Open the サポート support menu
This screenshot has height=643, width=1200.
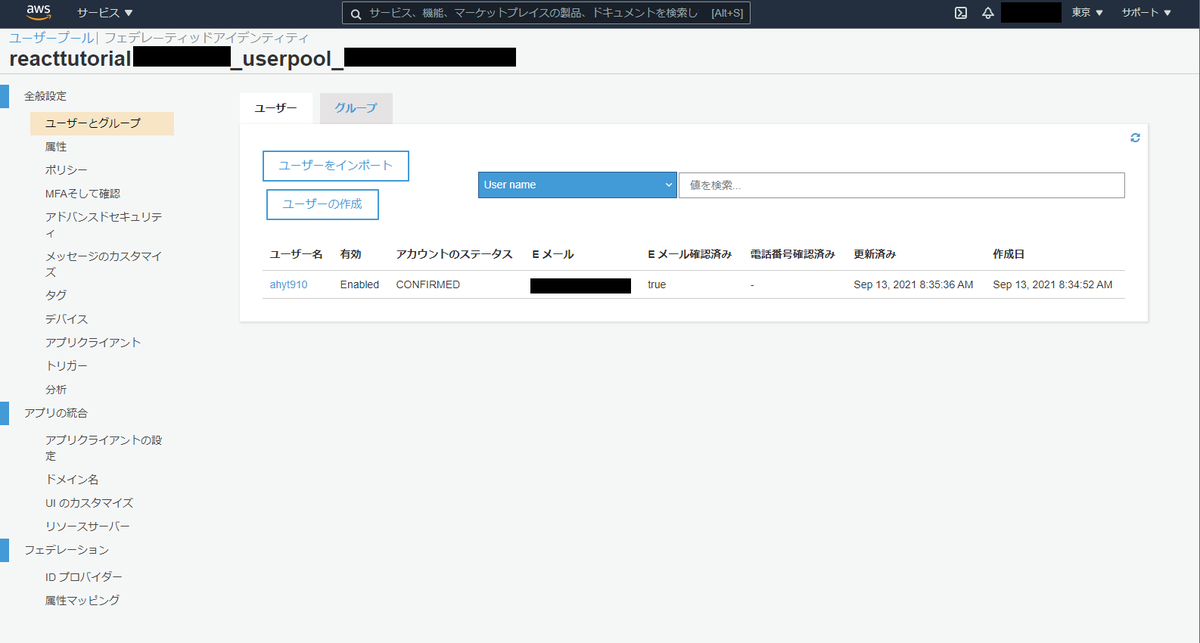pos(1146,13)
